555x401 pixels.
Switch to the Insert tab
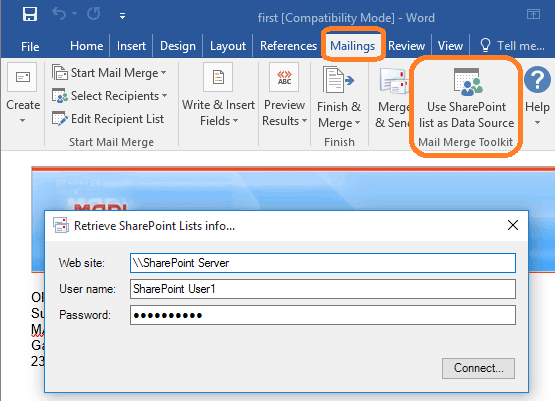point(131,46)
